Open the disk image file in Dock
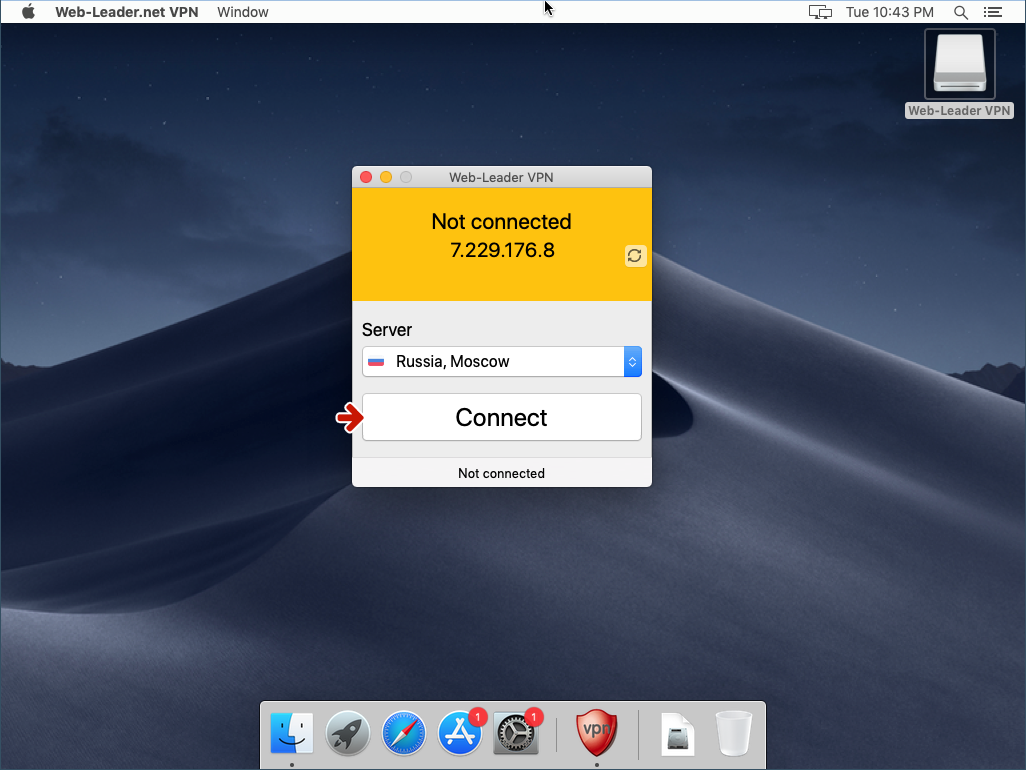1026x770 pixels. [x=678, y=734]
